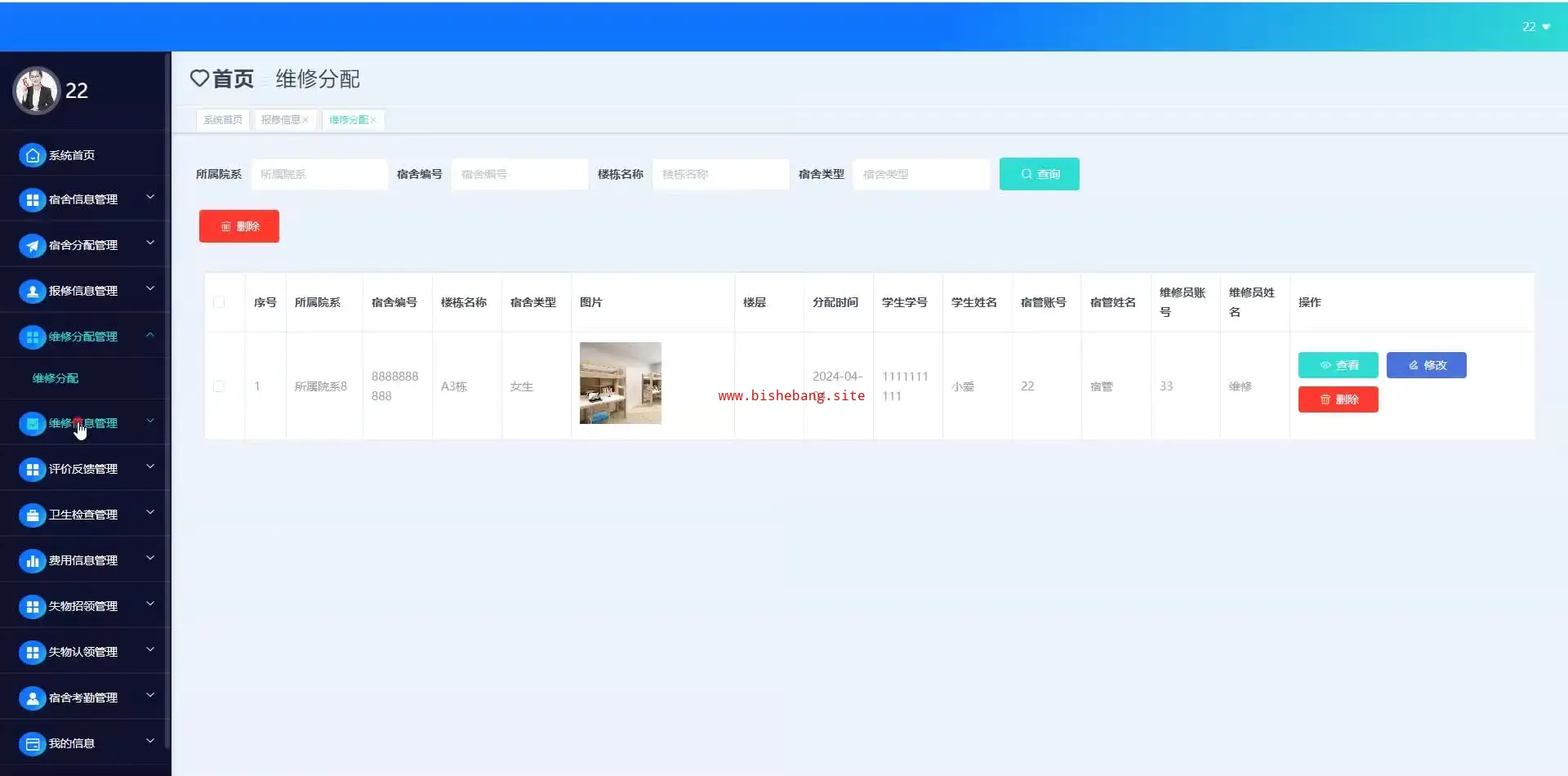The image size is (1568, 776).
Task: Switch to the 系统首页 tab
Action: click(x=222, y=120)
